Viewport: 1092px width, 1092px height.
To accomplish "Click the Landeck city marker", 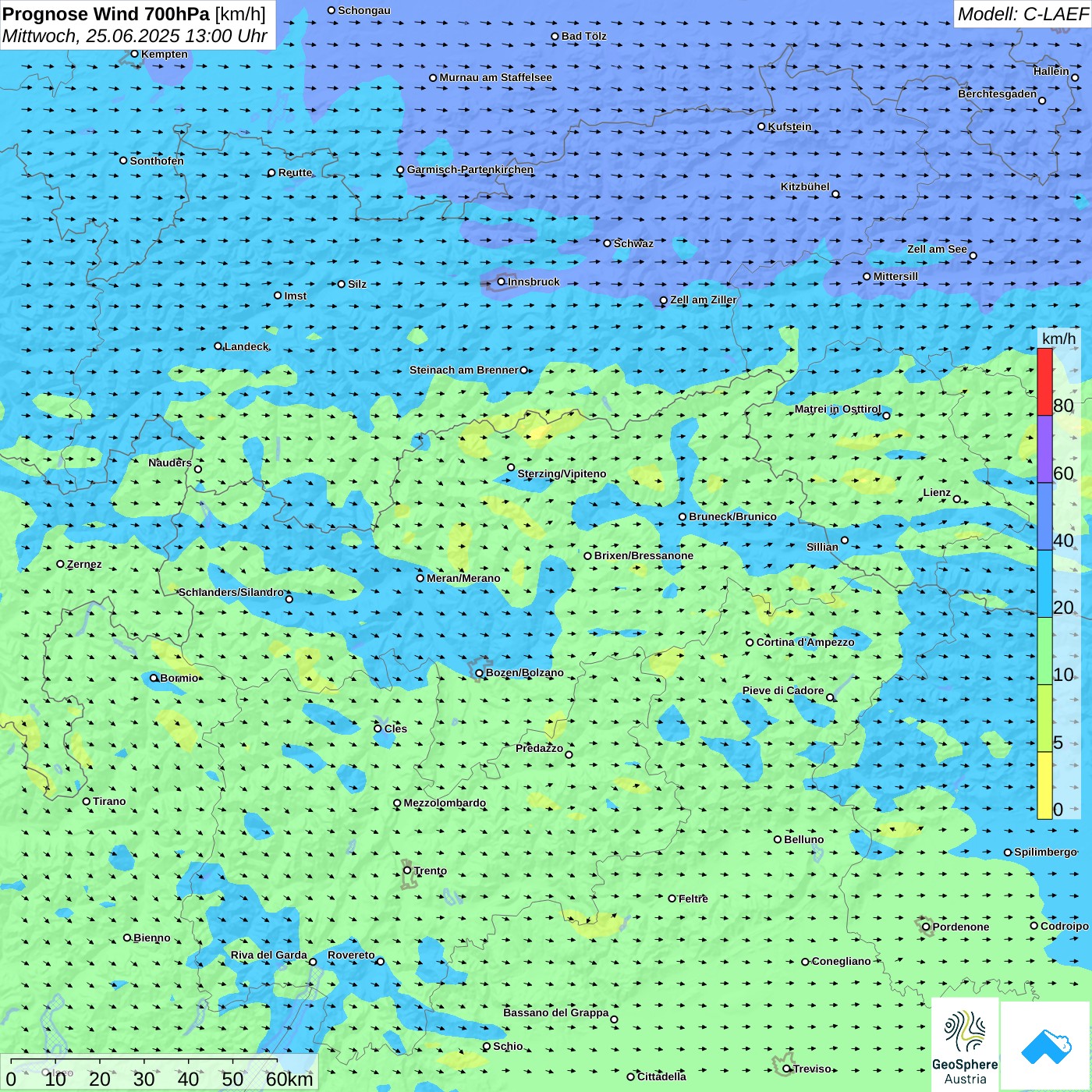I will pos(218,346).
